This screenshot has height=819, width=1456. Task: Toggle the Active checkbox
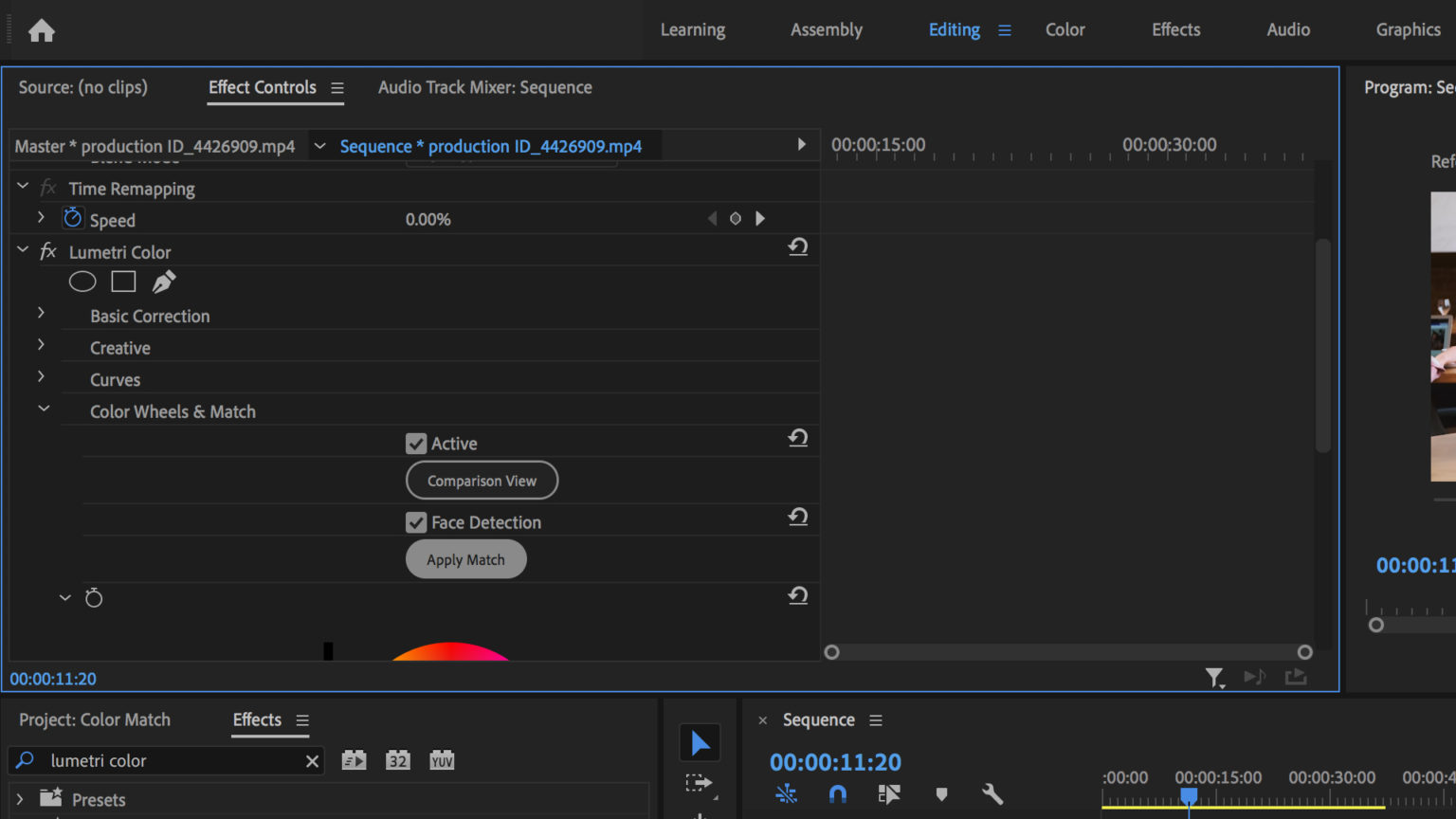416,444
